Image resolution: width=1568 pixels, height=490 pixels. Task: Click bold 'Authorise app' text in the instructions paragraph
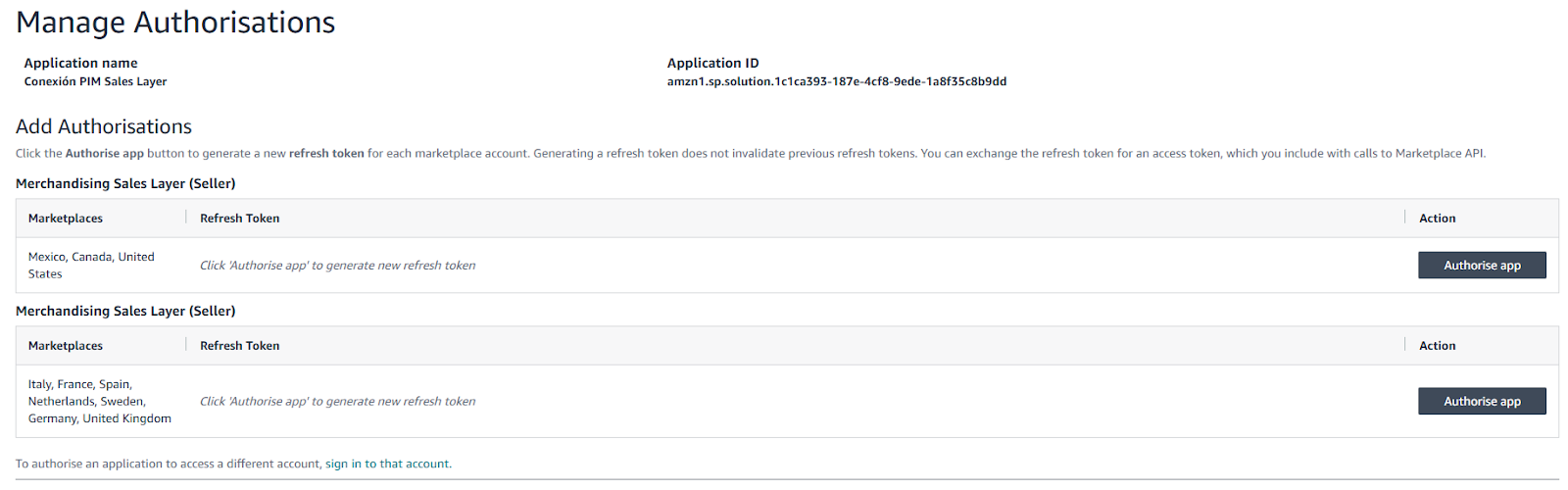(105, 154)
